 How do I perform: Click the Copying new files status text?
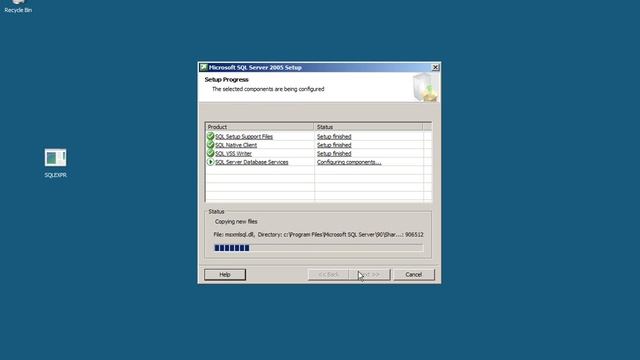pyautogui.click(x=236, y=222)
